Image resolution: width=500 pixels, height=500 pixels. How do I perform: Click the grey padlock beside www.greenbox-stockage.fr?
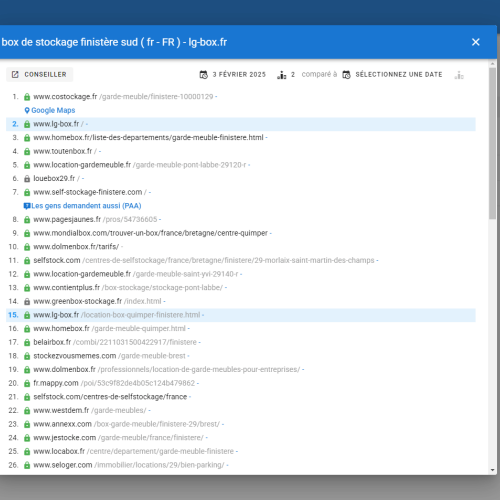[x=27, y=301]
